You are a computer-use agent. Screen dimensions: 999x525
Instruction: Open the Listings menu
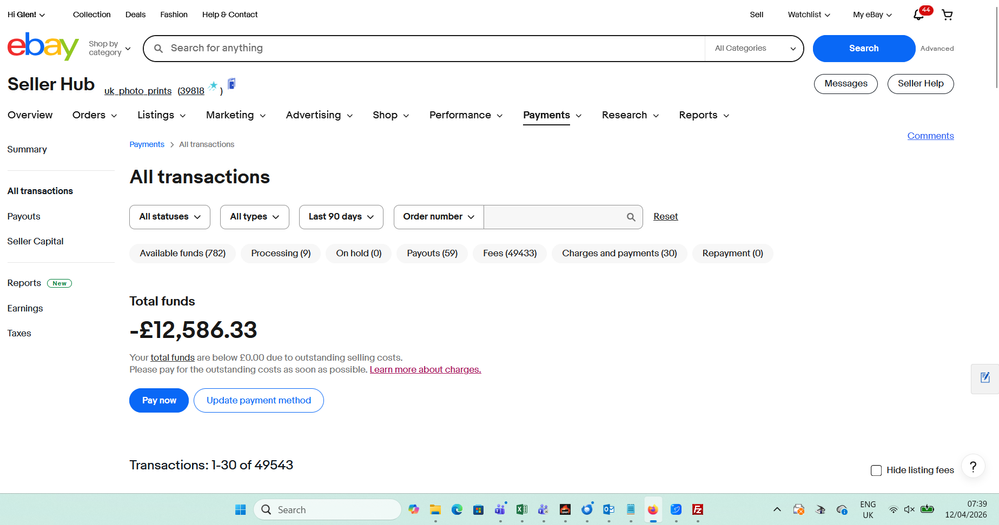click(x=161, y=115)
